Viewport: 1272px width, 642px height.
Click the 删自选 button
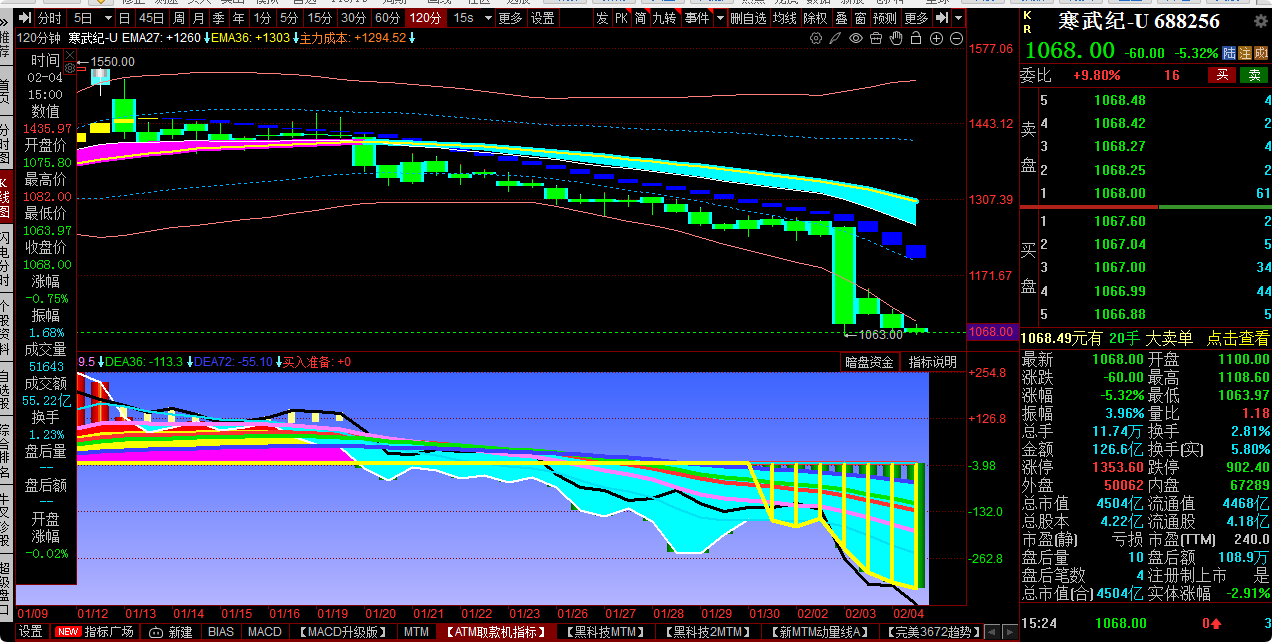(x=749, y=18)
